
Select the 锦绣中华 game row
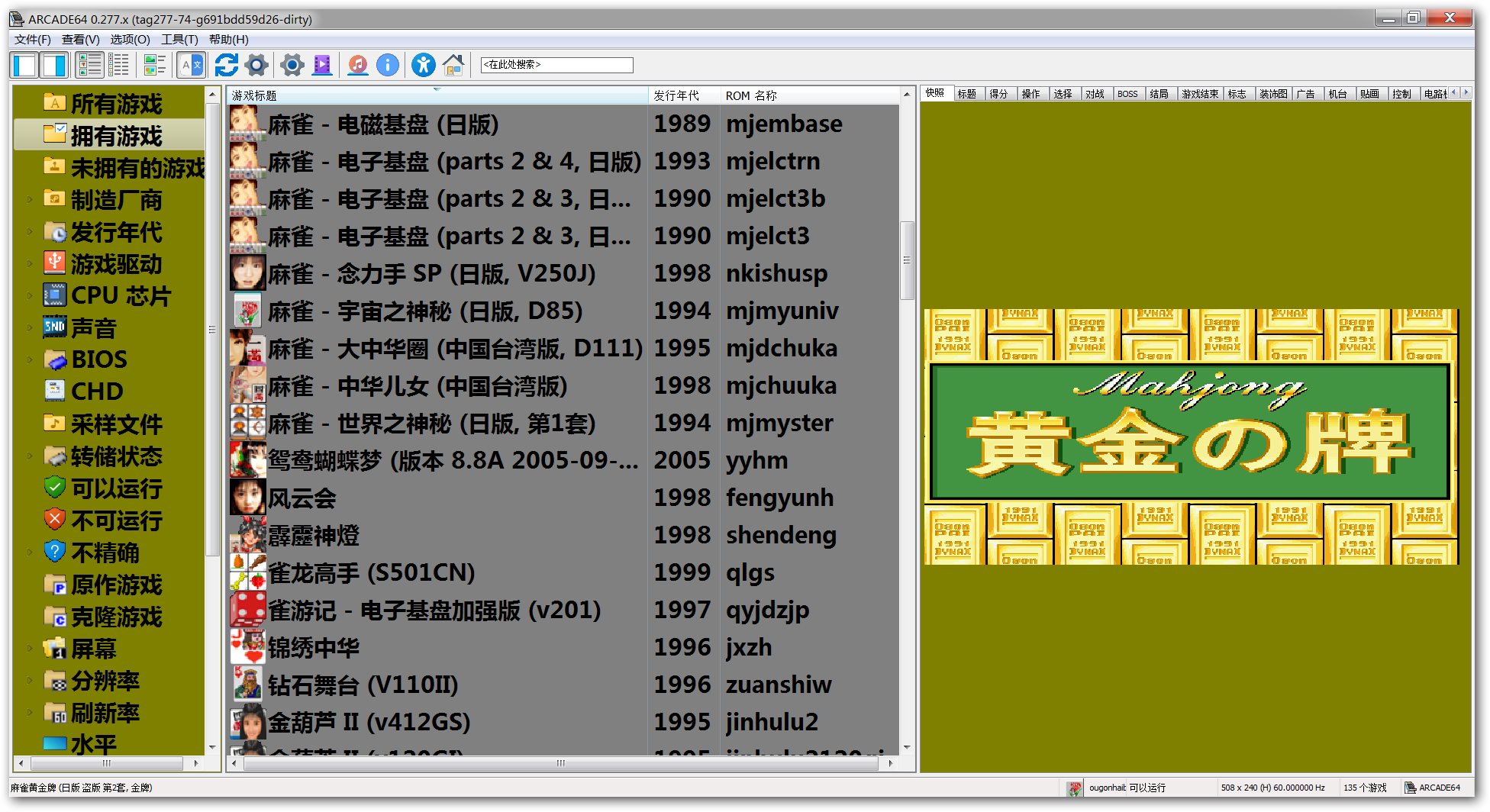[x=563, y=647]
